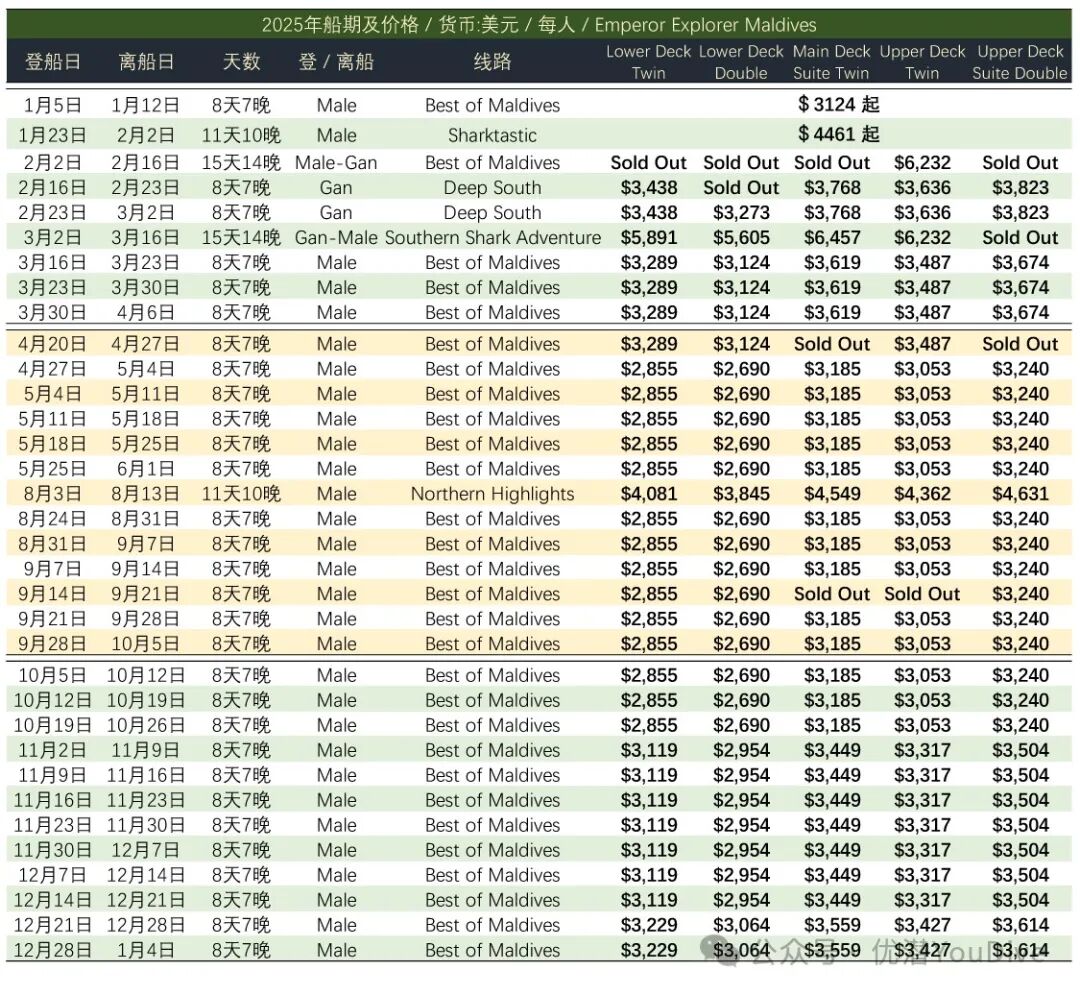This screenshot has width=1080, height=995.
Task: Click the '$5,605' price
Action: pyautogui.click(x=741, y=238)
